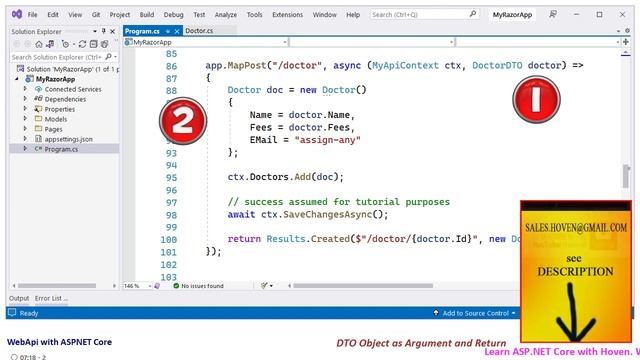Click the MyRazorApp solution name button
Image resolution: width=640 pixels, height=360 pixels.
click(x=512, y=15)
